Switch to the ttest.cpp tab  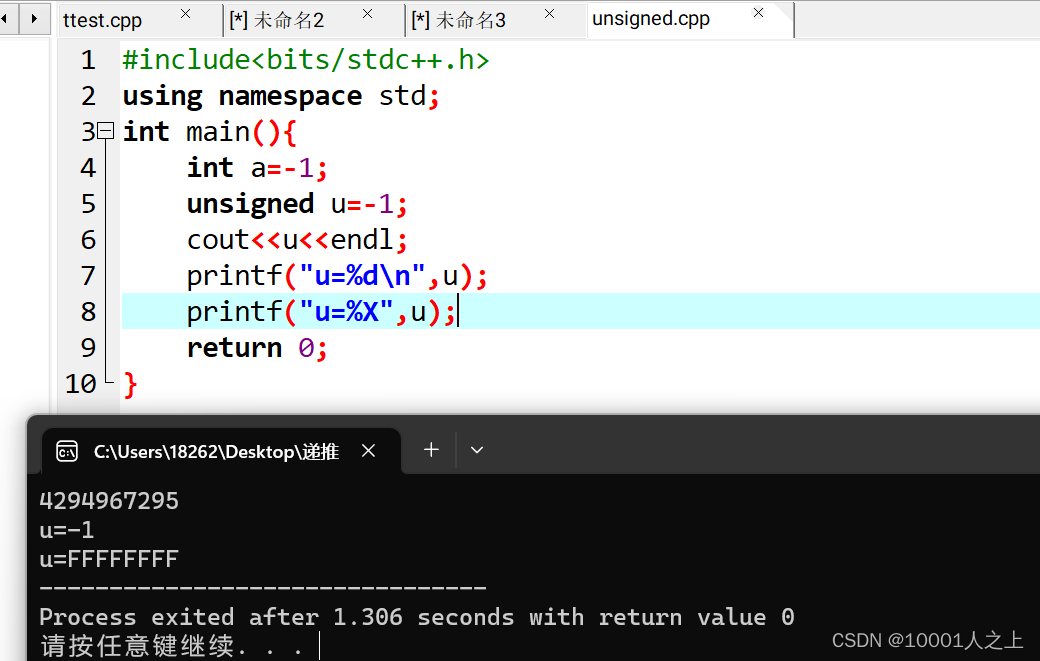100,17
